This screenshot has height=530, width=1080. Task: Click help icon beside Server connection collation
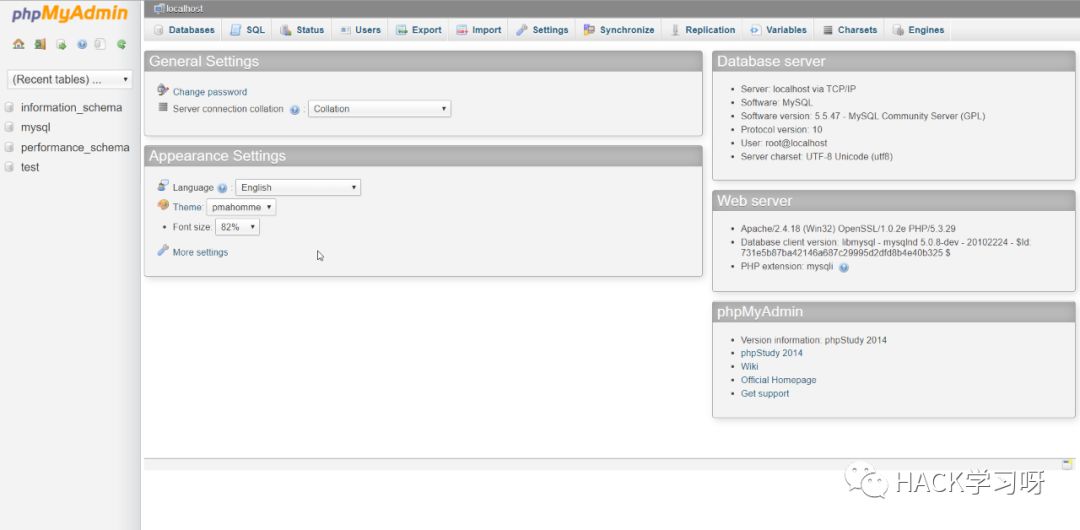[x=295, y=110]
